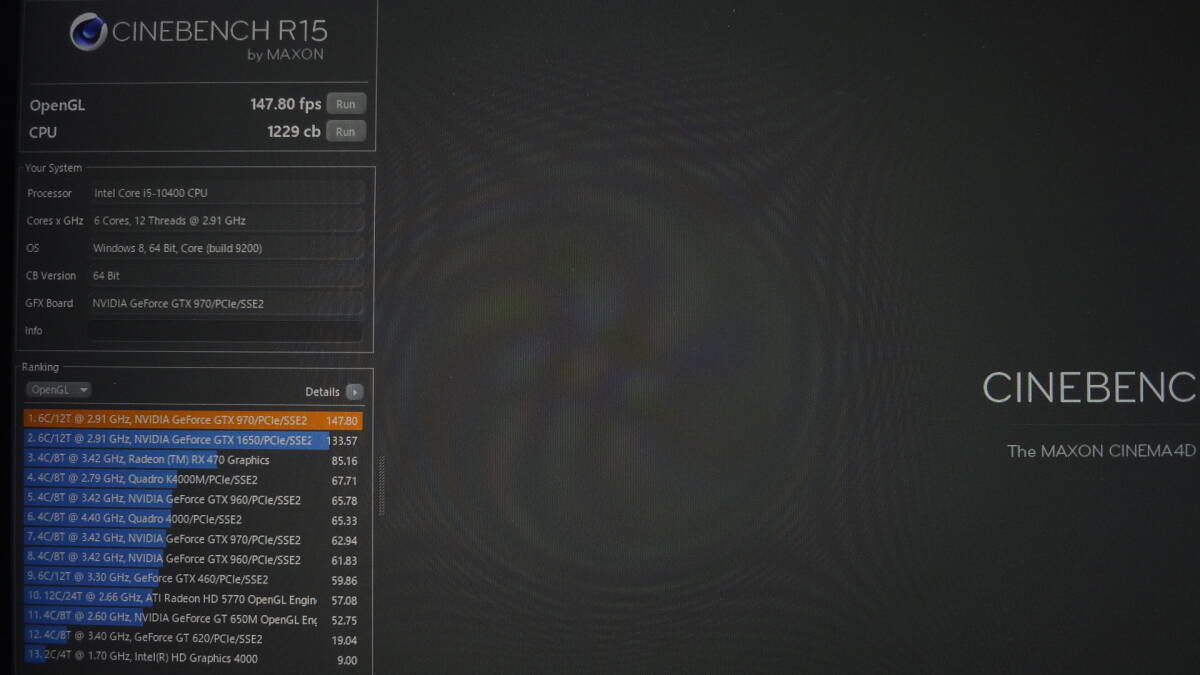Open ranking Details arrow button
Viewport: 1200px width, 675px height.
tap(354, 392)
